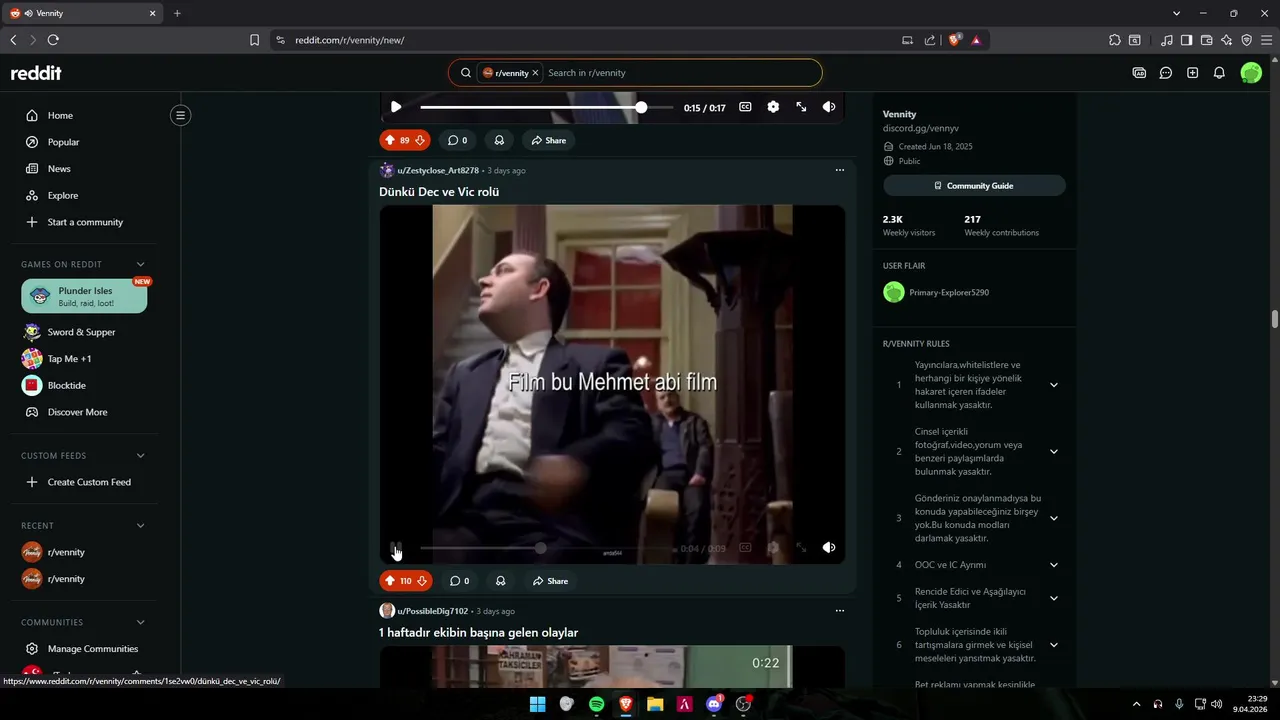Open settings gear on top video
This screenshot has width=1280, height=720.
[773, 107]
